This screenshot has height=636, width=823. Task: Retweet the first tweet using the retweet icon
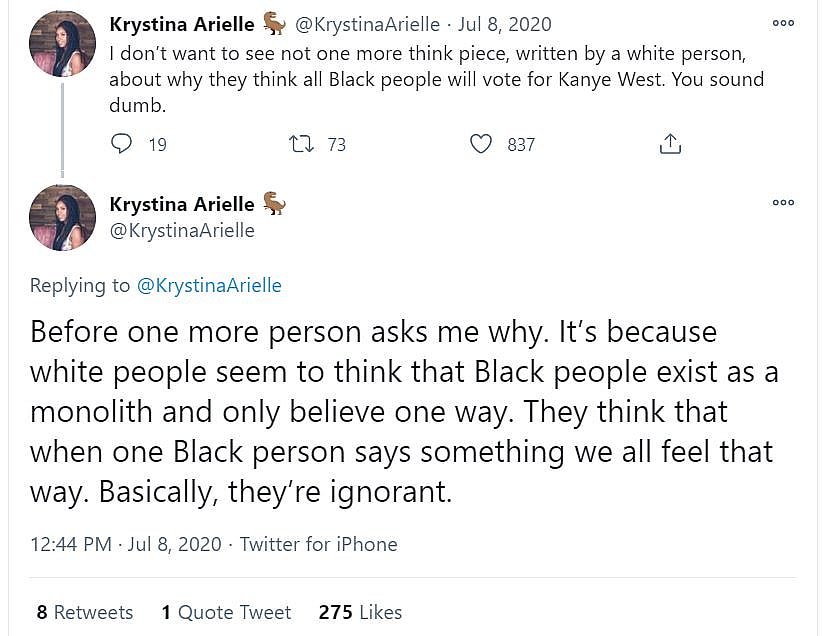(x=301, y=144)
